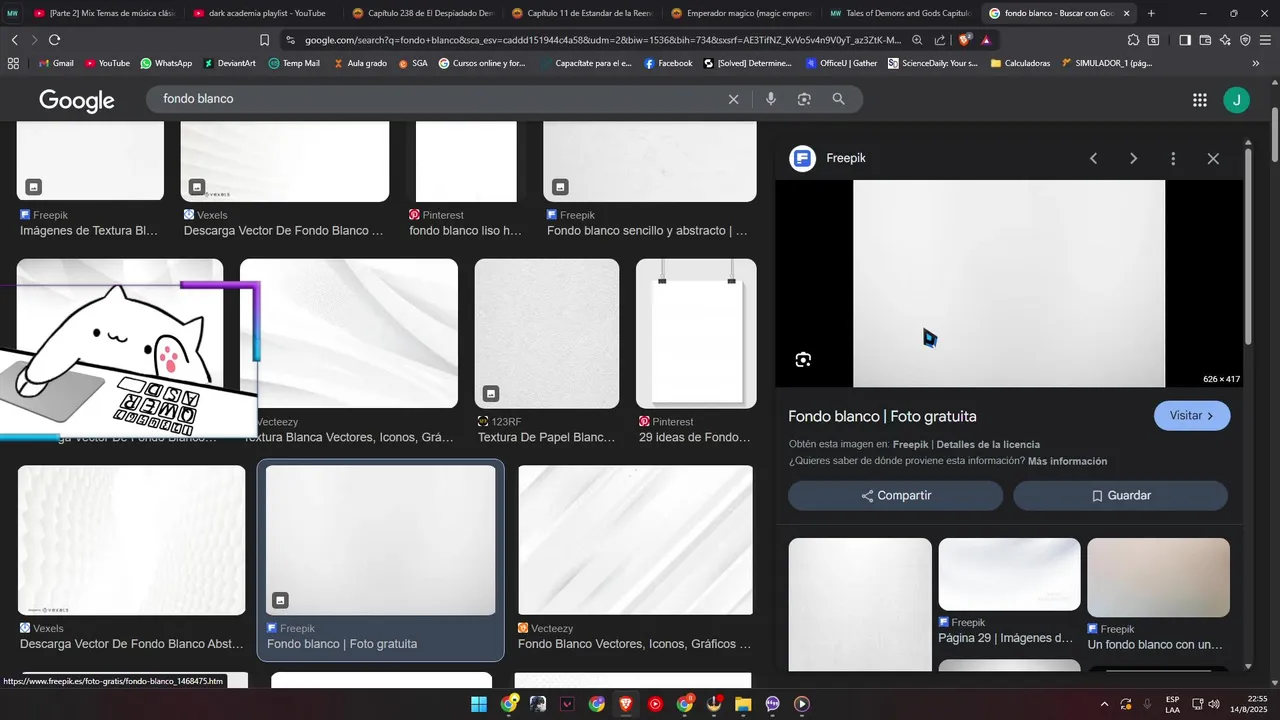This screenshot has height=720, width=1280.
Task: Click the browser address bar URL
Action: tap(603, 40)
